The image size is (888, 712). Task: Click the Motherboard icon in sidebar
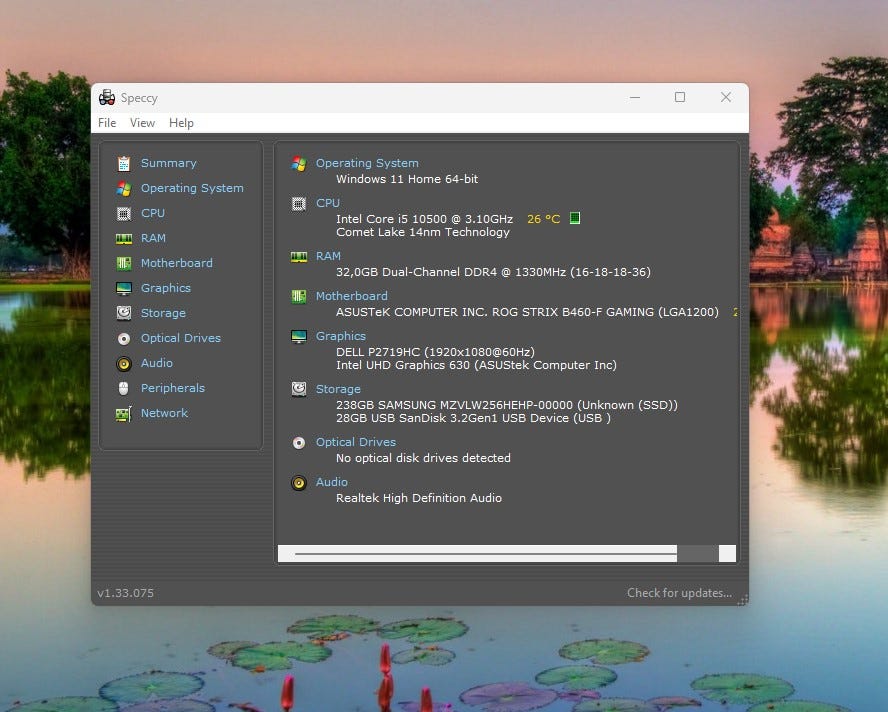pyautogui.click(x=124, y=263)
